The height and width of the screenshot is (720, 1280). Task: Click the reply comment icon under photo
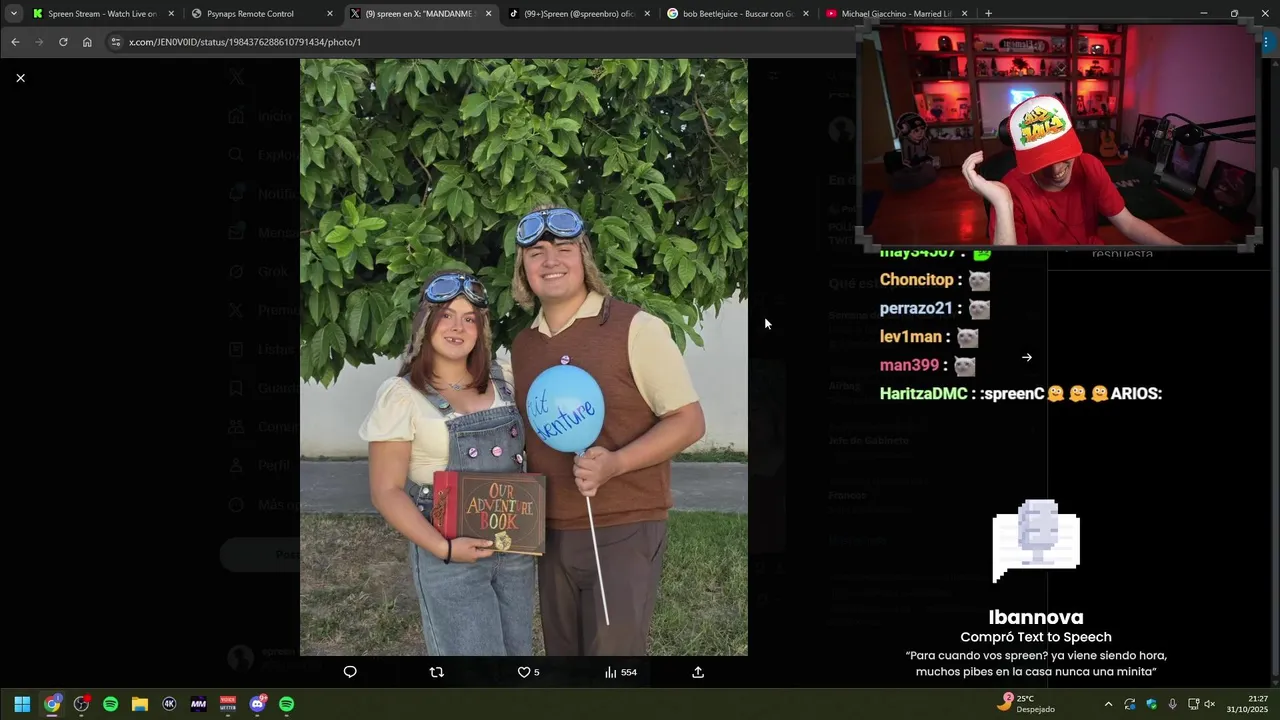pyautogui.click(x=350, y=672)
